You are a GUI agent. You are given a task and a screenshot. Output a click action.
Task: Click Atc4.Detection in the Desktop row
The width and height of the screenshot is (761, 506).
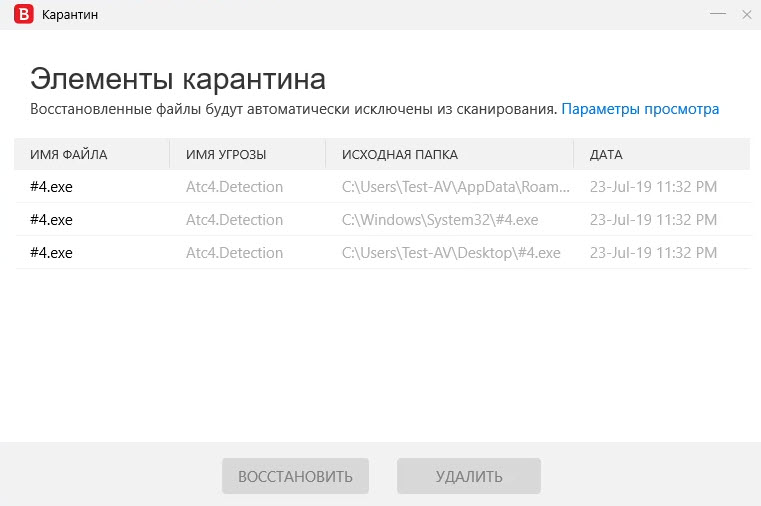coord(234,253)
